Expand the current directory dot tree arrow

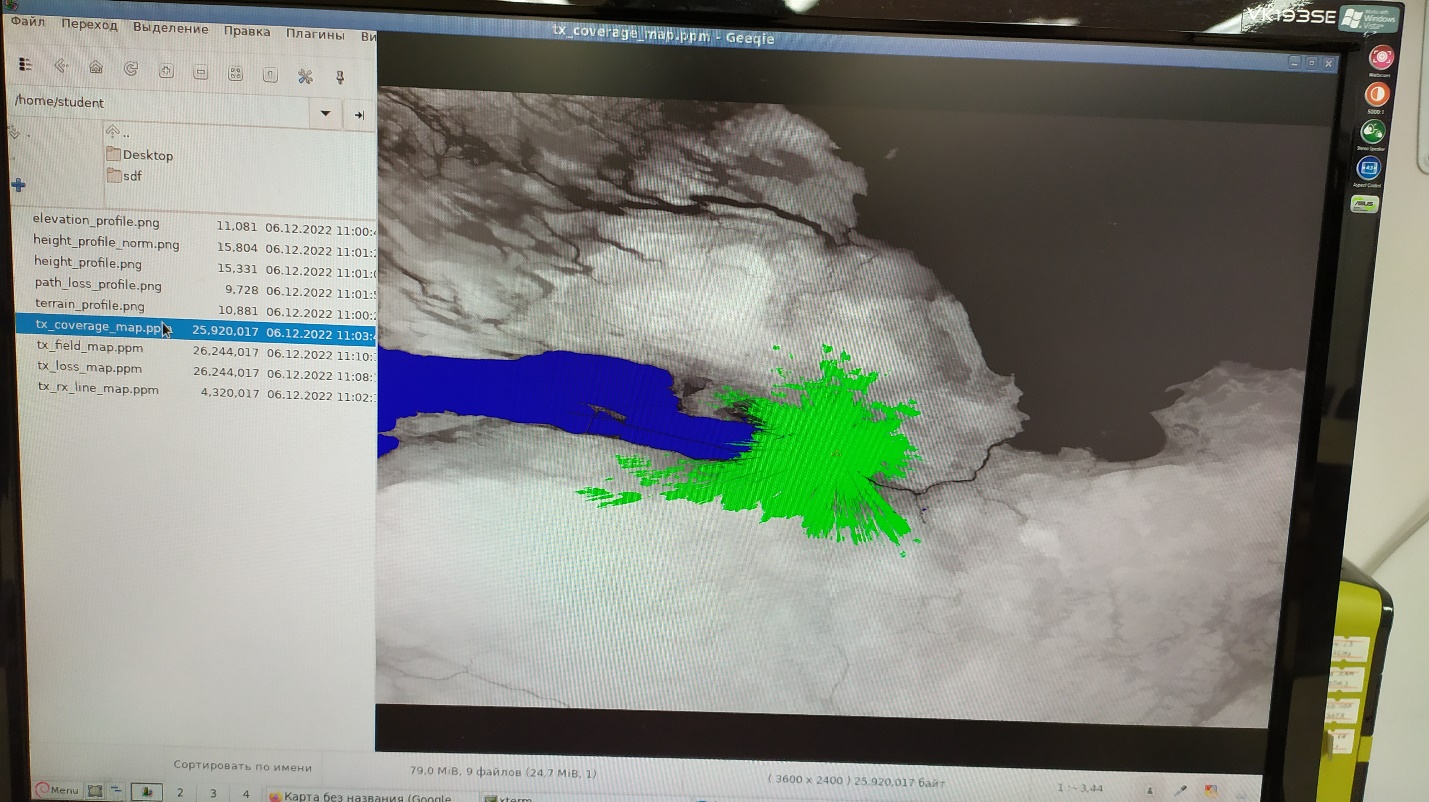pos(12,133)
